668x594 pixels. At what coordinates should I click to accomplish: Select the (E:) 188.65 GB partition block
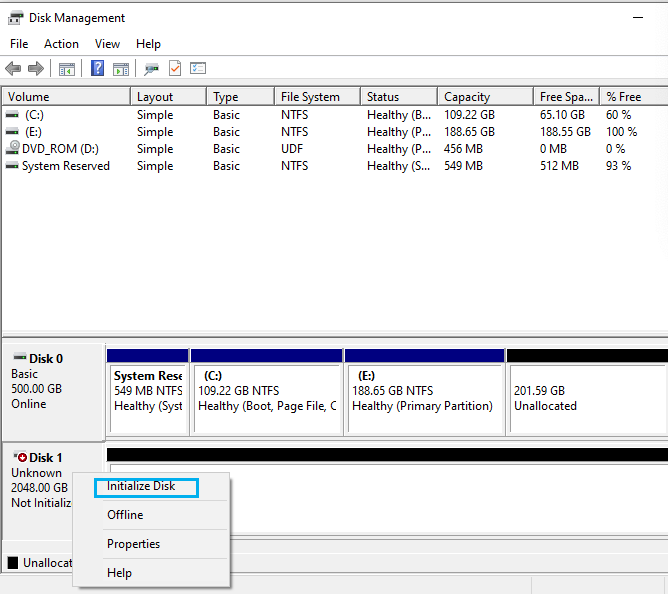point(424,392)
